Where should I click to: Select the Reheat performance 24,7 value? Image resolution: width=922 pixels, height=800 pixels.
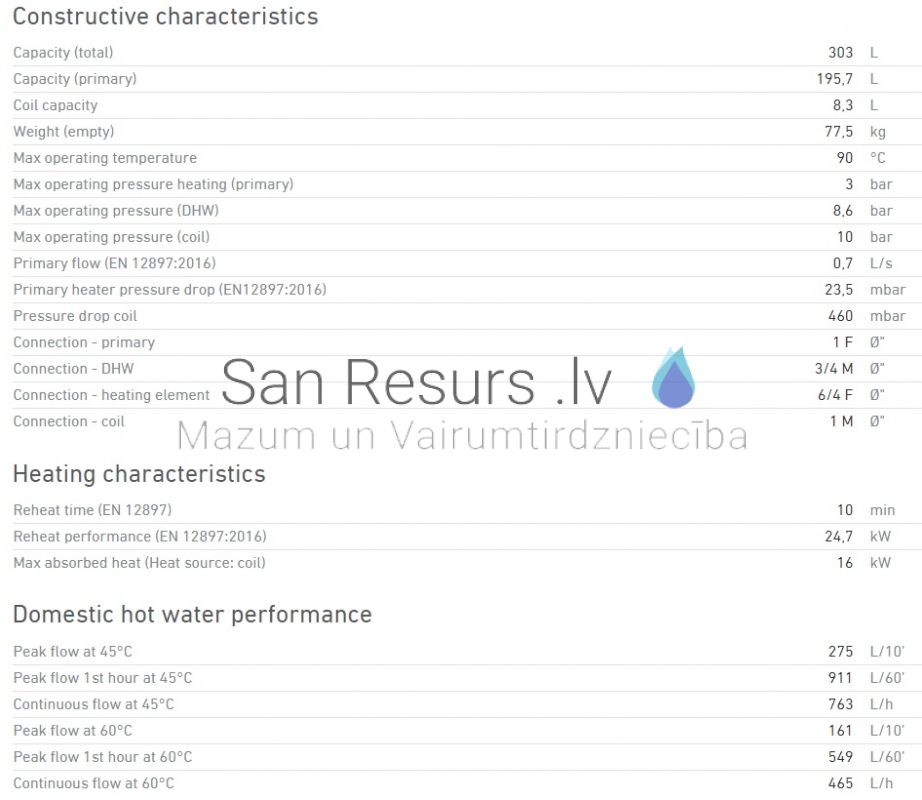pos(839,536)
